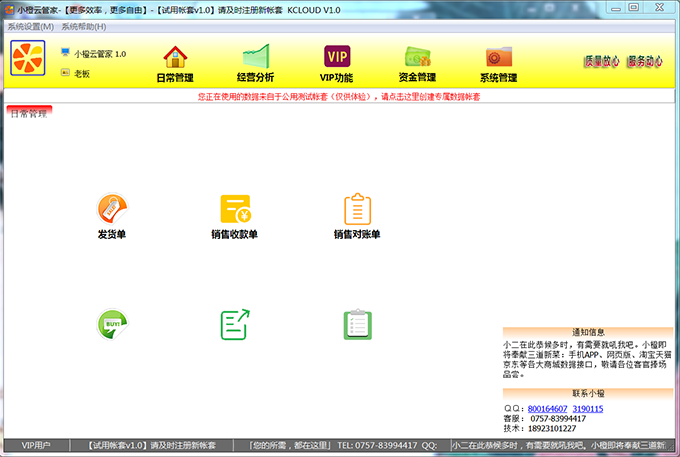
Task: Click notification message body in 通知信息 panel
Action: (585, 359)
